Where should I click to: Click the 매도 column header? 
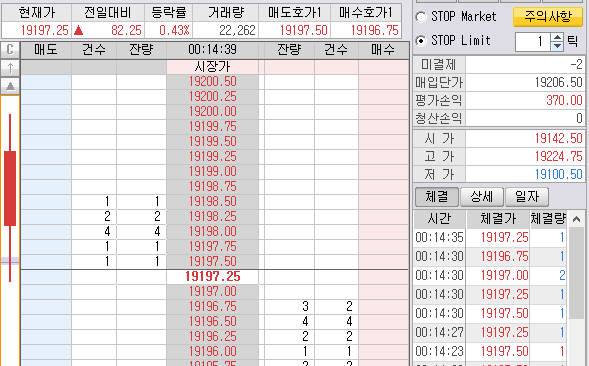pyautogui.click(x=46, y=50)
